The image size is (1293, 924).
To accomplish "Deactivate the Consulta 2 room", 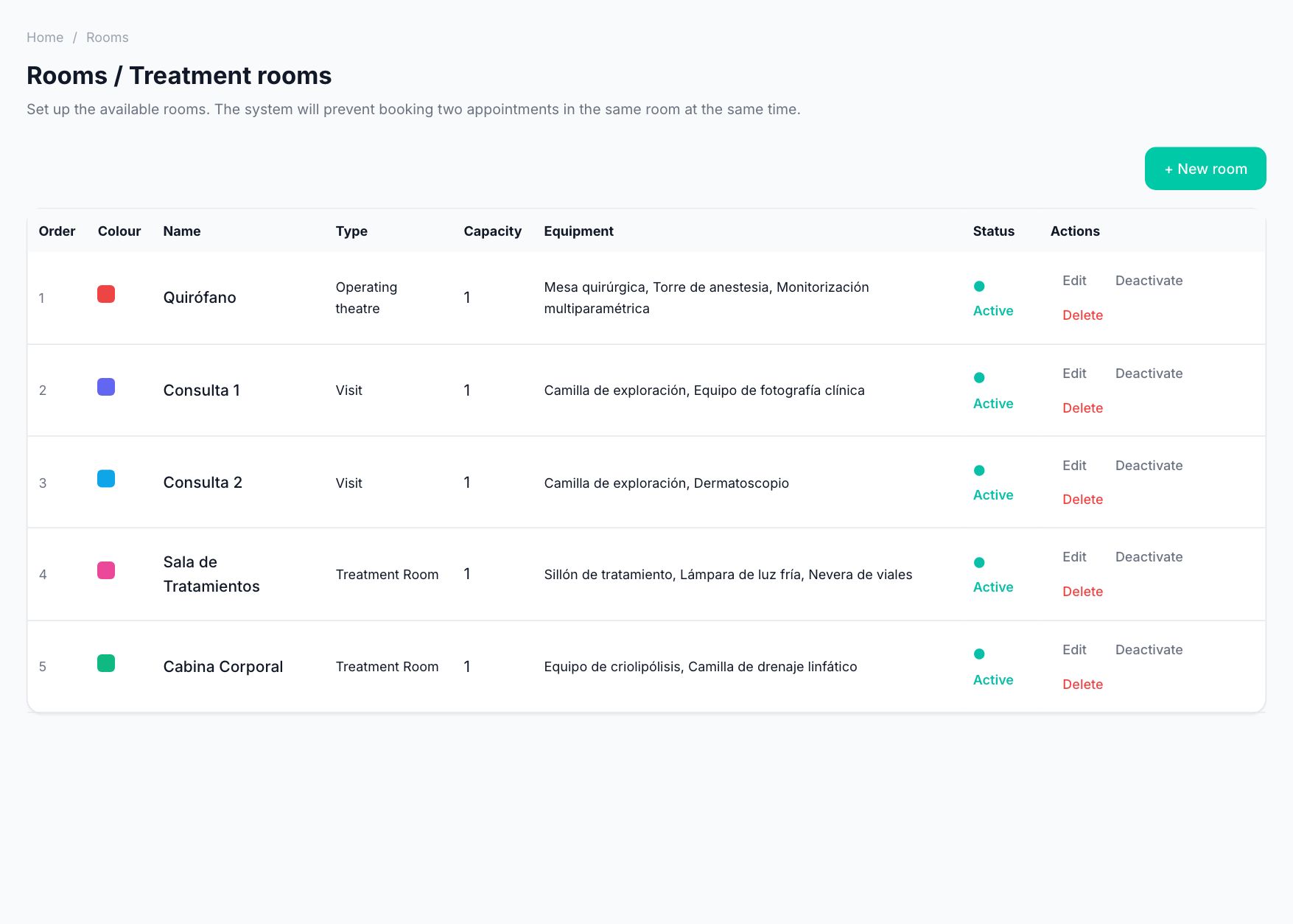I will [1149, 466].
